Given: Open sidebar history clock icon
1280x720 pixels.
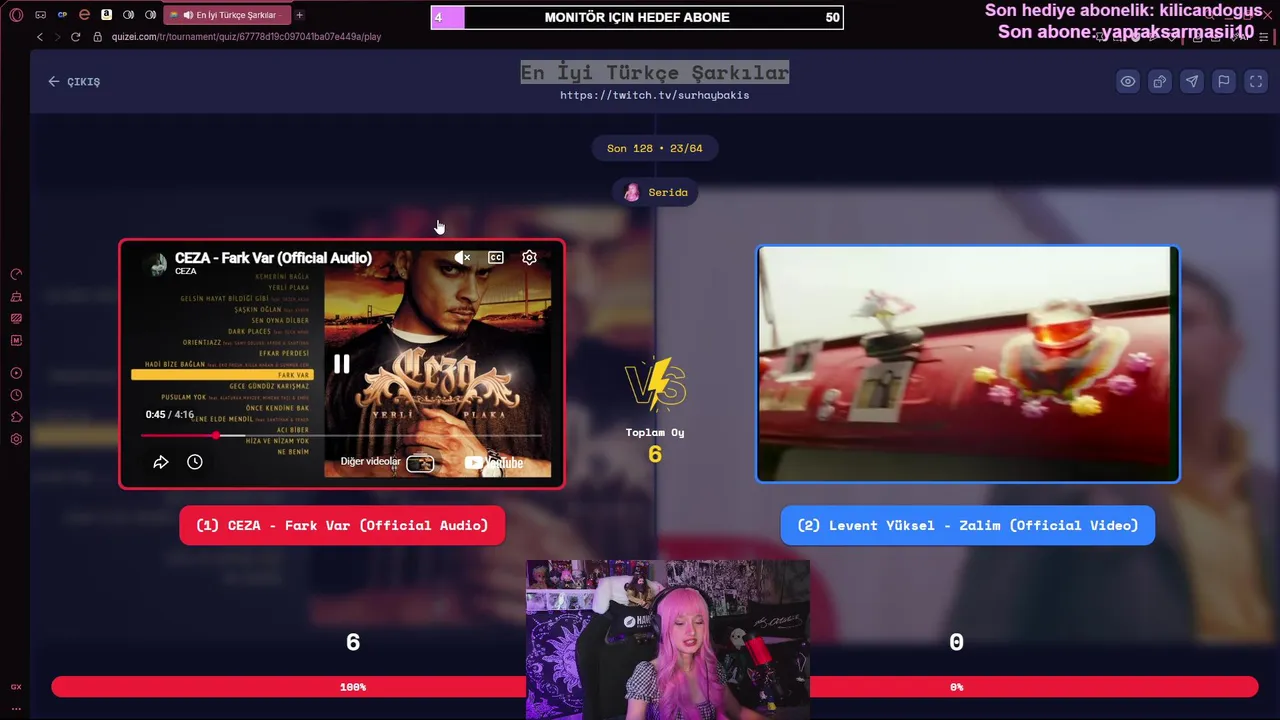Looking at the screenshot, I should [x=16, y=395].
